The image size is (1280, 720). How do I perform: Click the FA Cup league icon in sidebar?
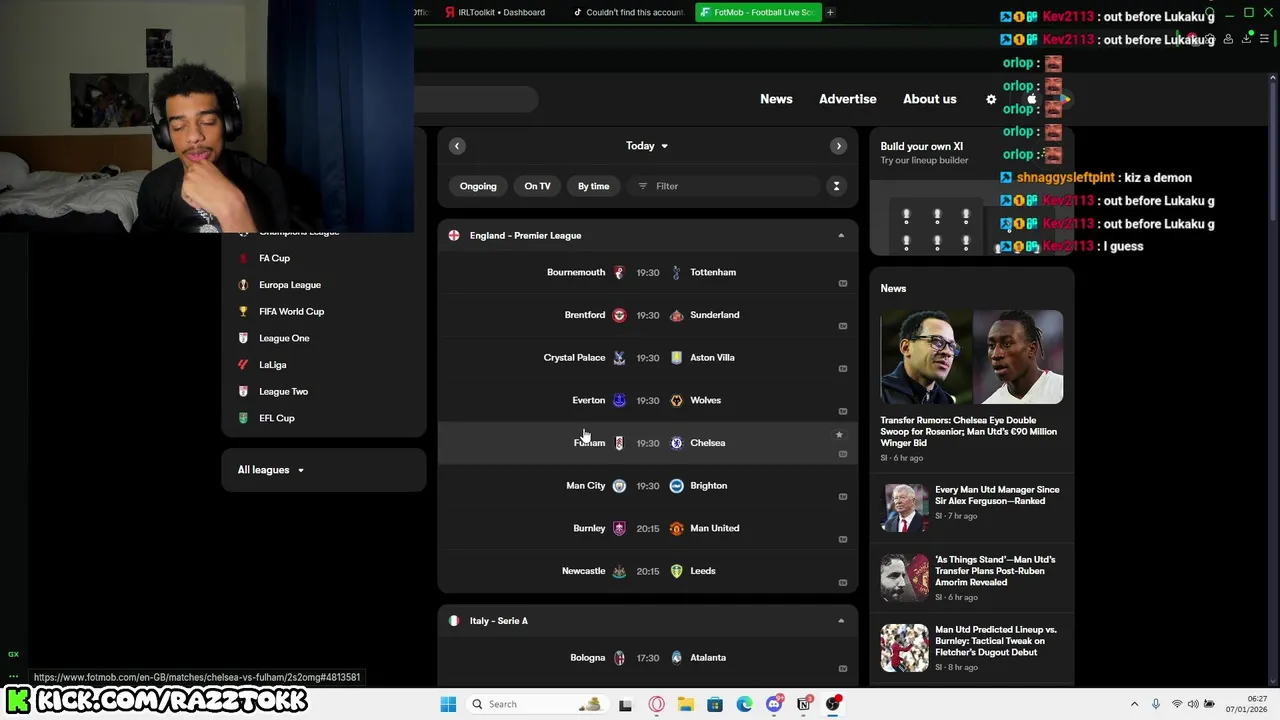pos(243,258)
